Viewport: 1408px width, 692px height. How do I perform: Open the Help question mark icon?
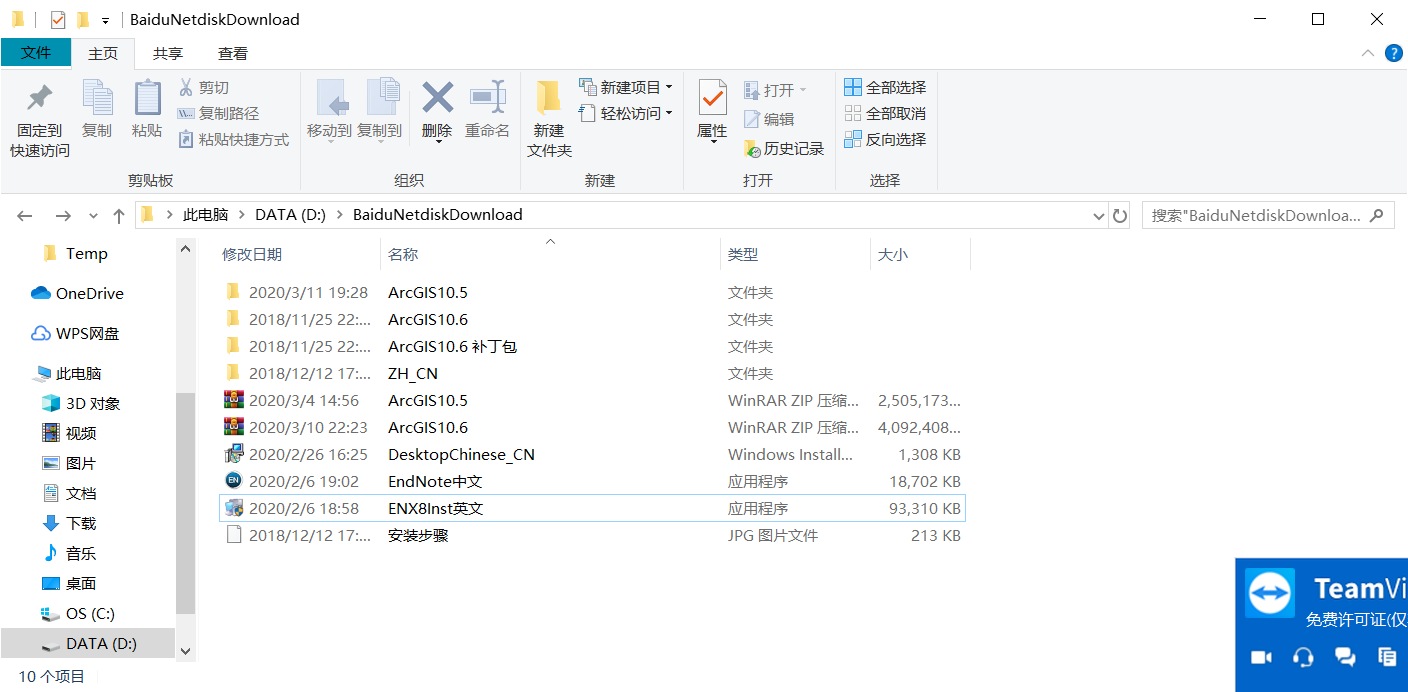click(1393, 53)
